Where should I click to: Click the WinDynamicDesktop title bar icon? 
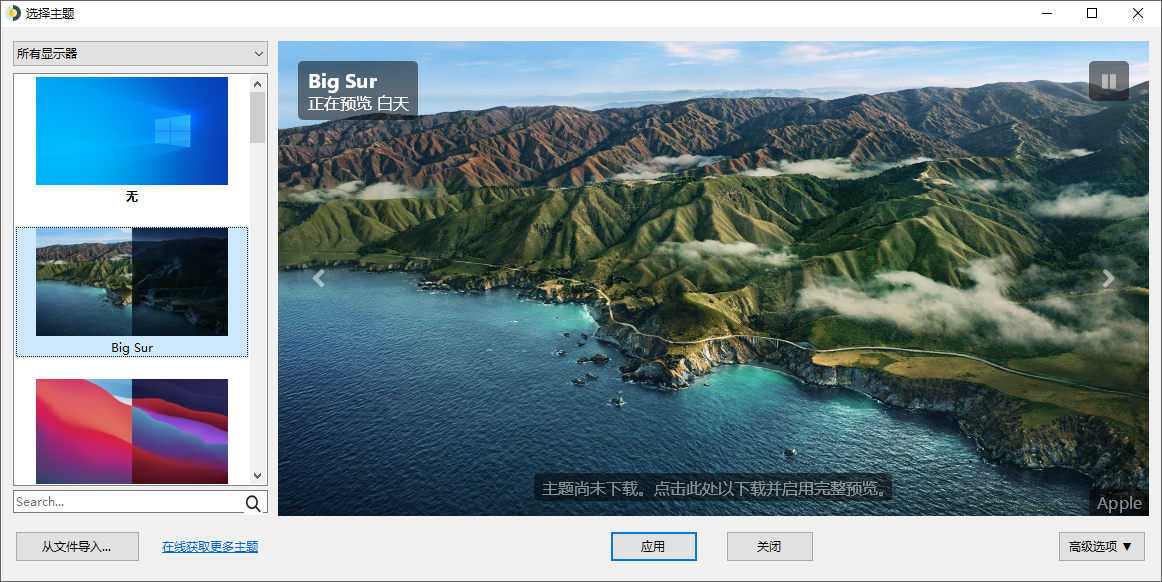pos(13,13)
